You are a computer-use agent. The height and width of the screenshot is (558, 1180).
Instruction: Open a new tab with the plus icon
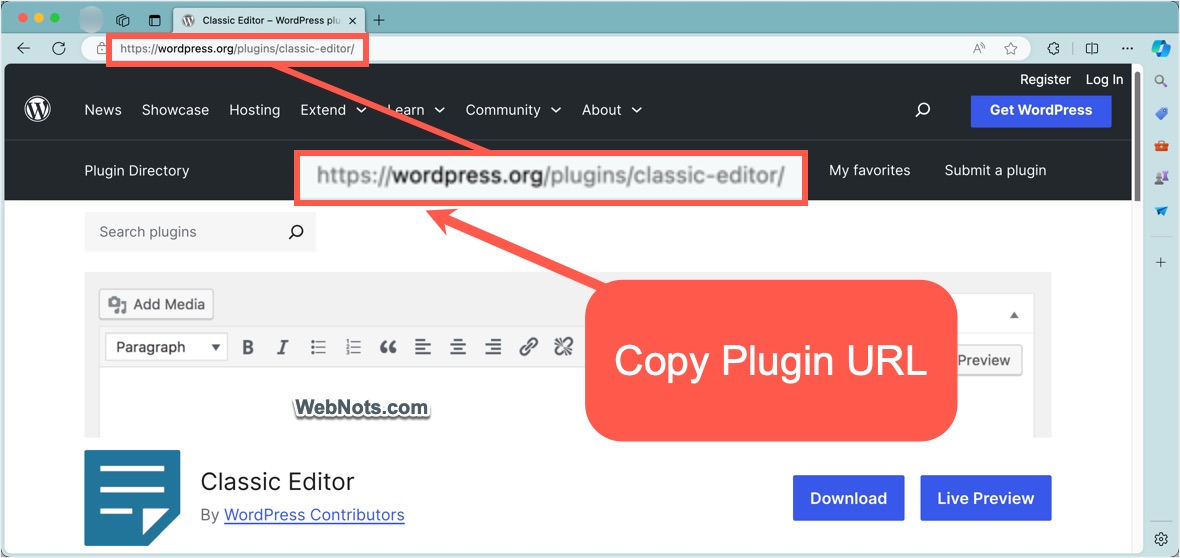click(x=379, y=20)
